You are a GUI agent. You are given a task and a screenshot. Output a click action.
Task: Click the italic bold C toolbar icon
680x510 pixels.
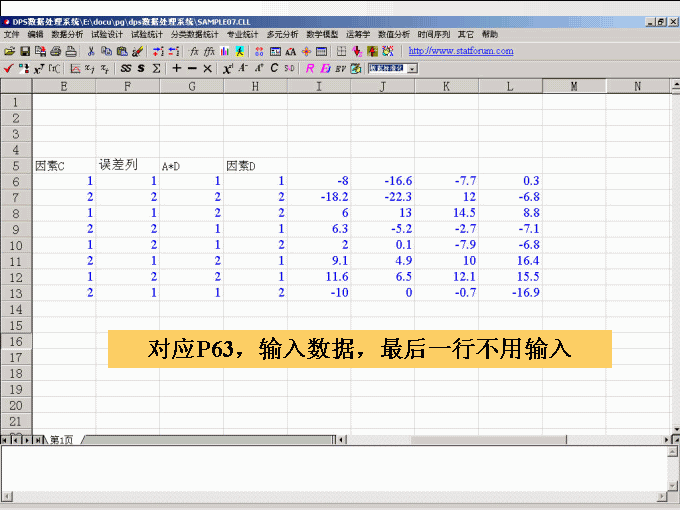pos(274,69)
